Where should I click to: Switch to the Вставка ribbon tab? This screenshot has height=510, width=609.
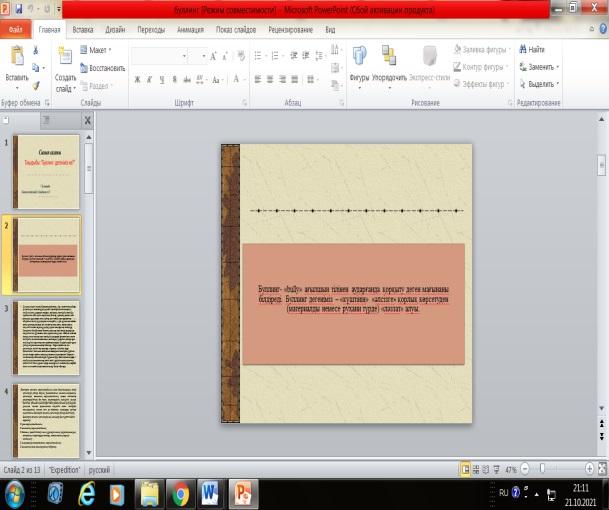point(83,30)
